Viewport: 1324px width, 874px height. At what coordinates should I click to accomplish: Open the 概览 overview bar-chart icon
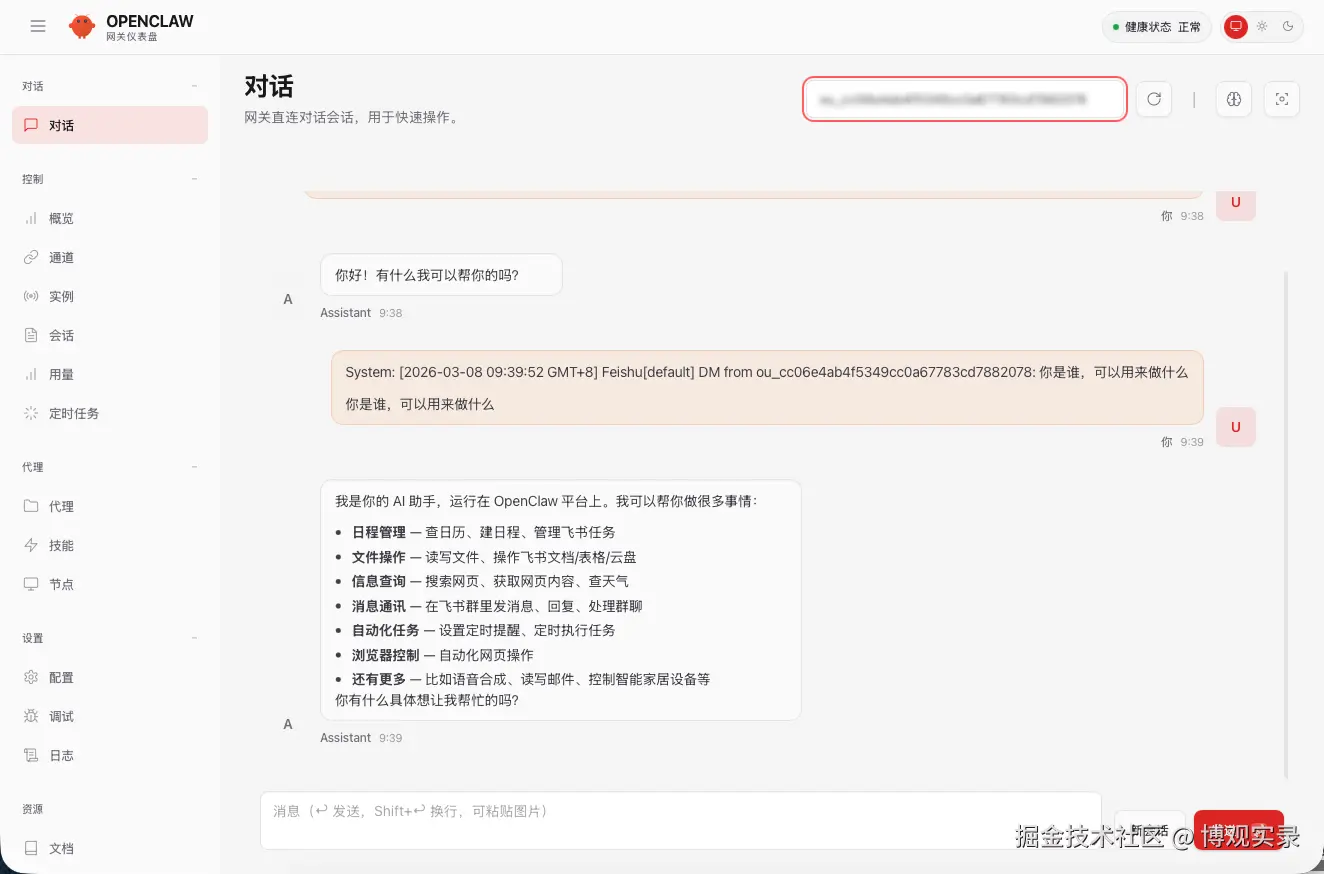point(31,218)
